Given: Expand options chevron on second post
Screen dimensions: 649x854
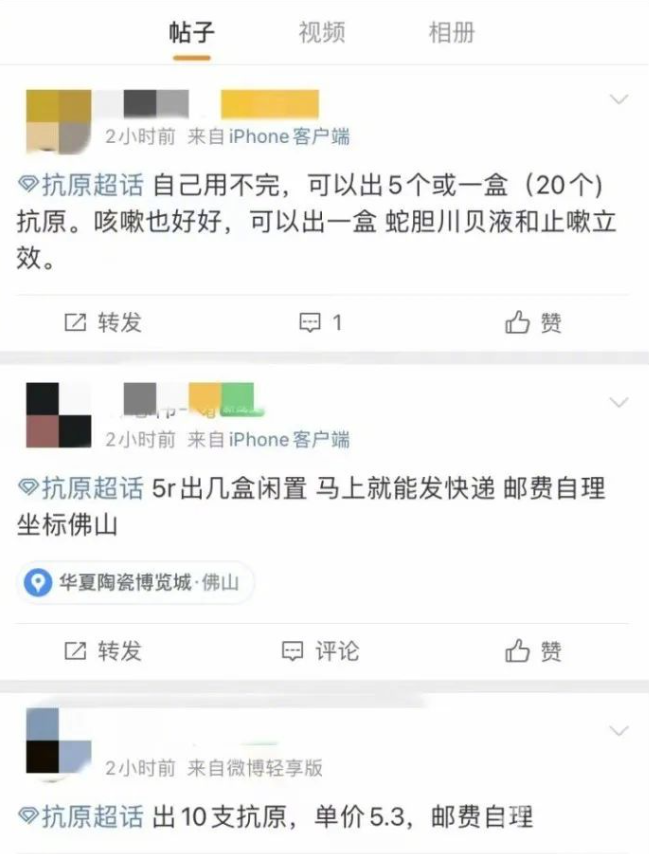Looking at the screenshot, I should 619,402.
